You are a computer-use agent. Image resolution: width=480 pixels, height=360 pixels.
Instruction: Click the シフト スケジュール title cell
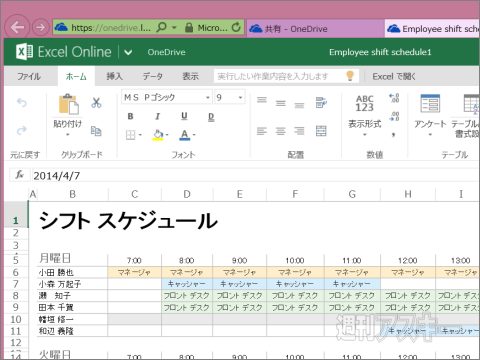point(128,221)
